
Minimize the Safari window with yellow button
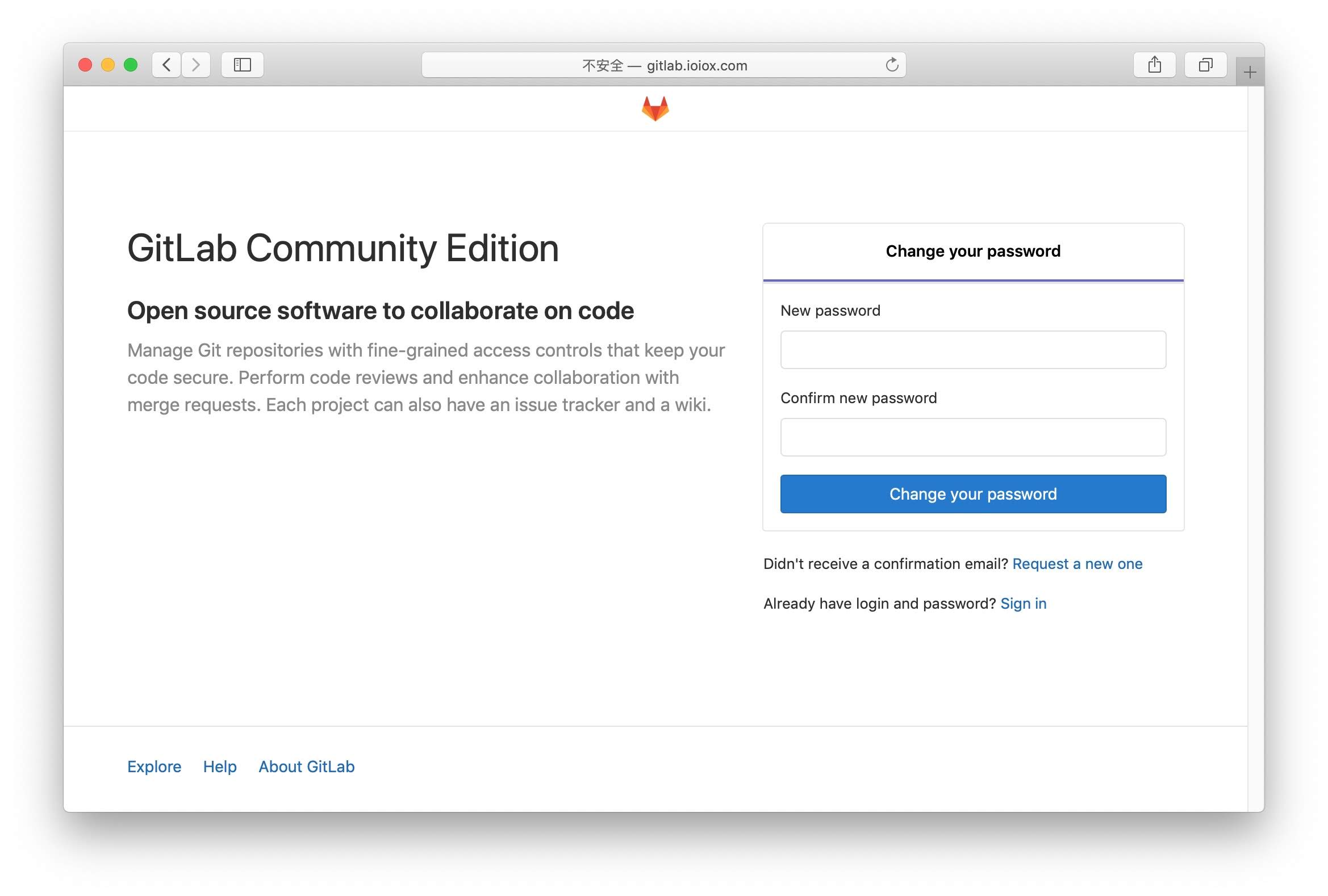(x=107, y=65)
